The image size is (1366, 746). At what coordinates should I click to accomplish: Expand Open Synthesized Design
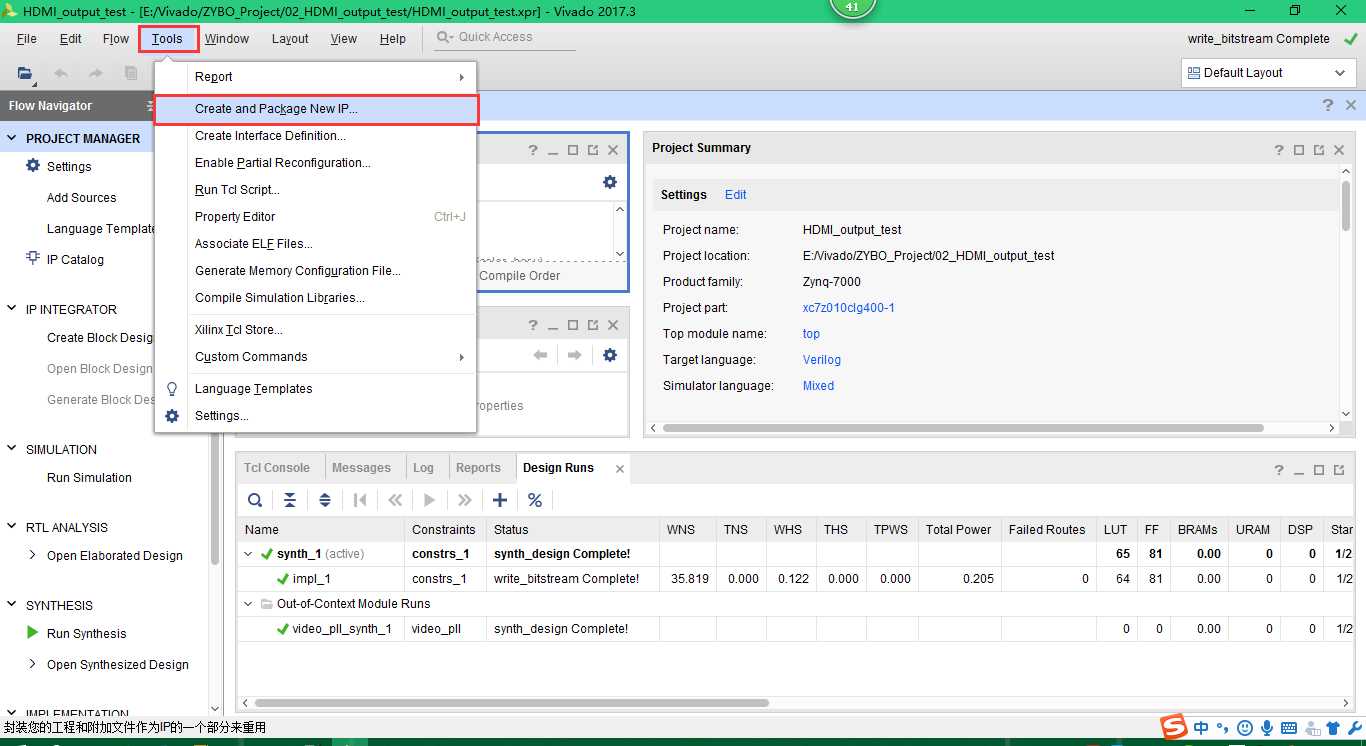tap(33, 664)
